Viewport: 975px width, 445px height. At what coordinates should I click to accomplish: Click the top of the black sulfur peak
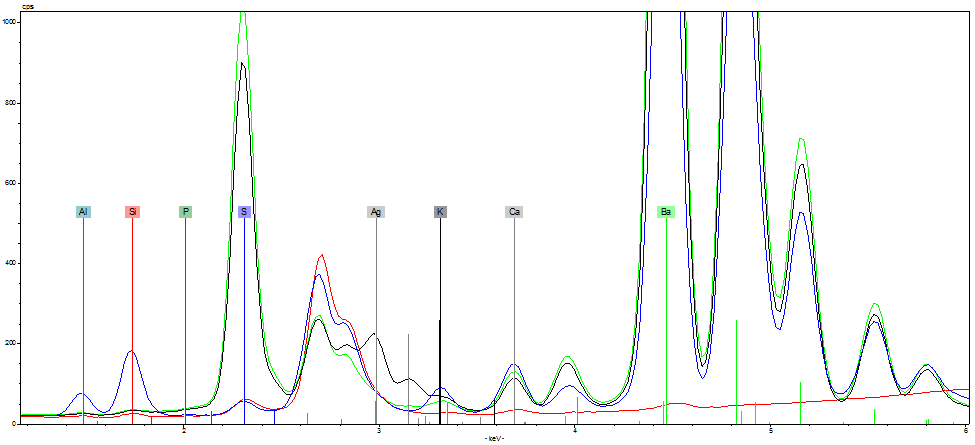coord(242,63)
